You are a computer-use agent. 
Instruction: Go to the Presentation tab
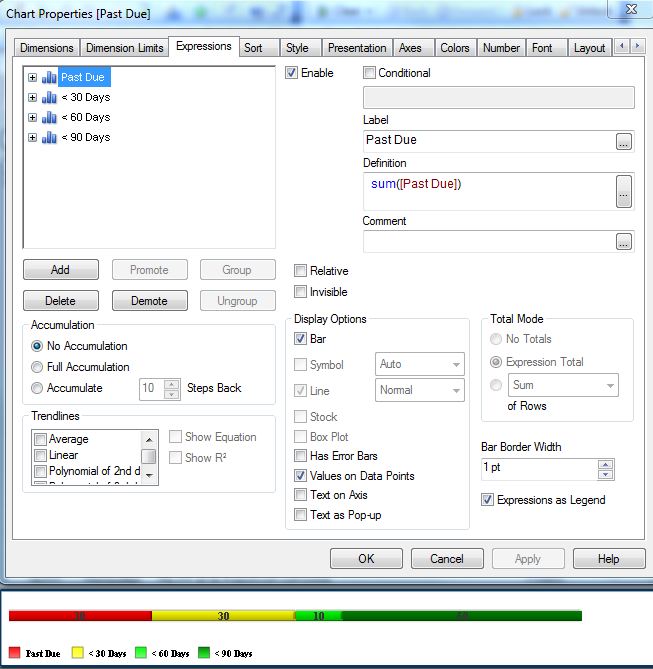tap(357, 48)
